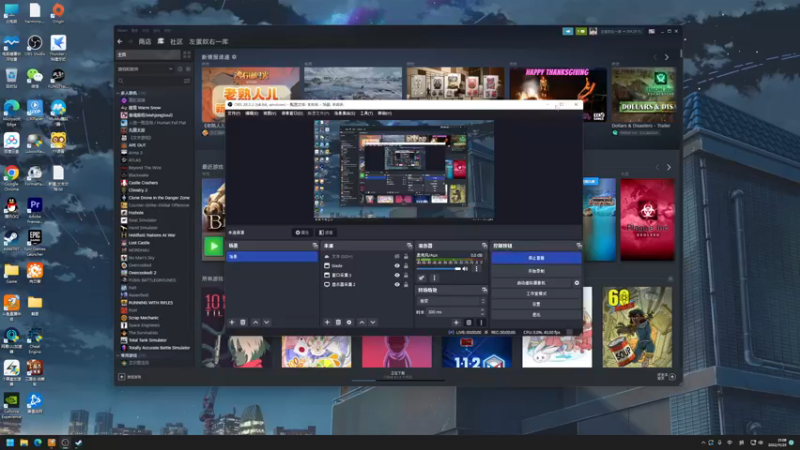This screenshot has height=450, width=800.
Task: Collapse the Steam multiplayer games collection
Action: click(118, 93)
